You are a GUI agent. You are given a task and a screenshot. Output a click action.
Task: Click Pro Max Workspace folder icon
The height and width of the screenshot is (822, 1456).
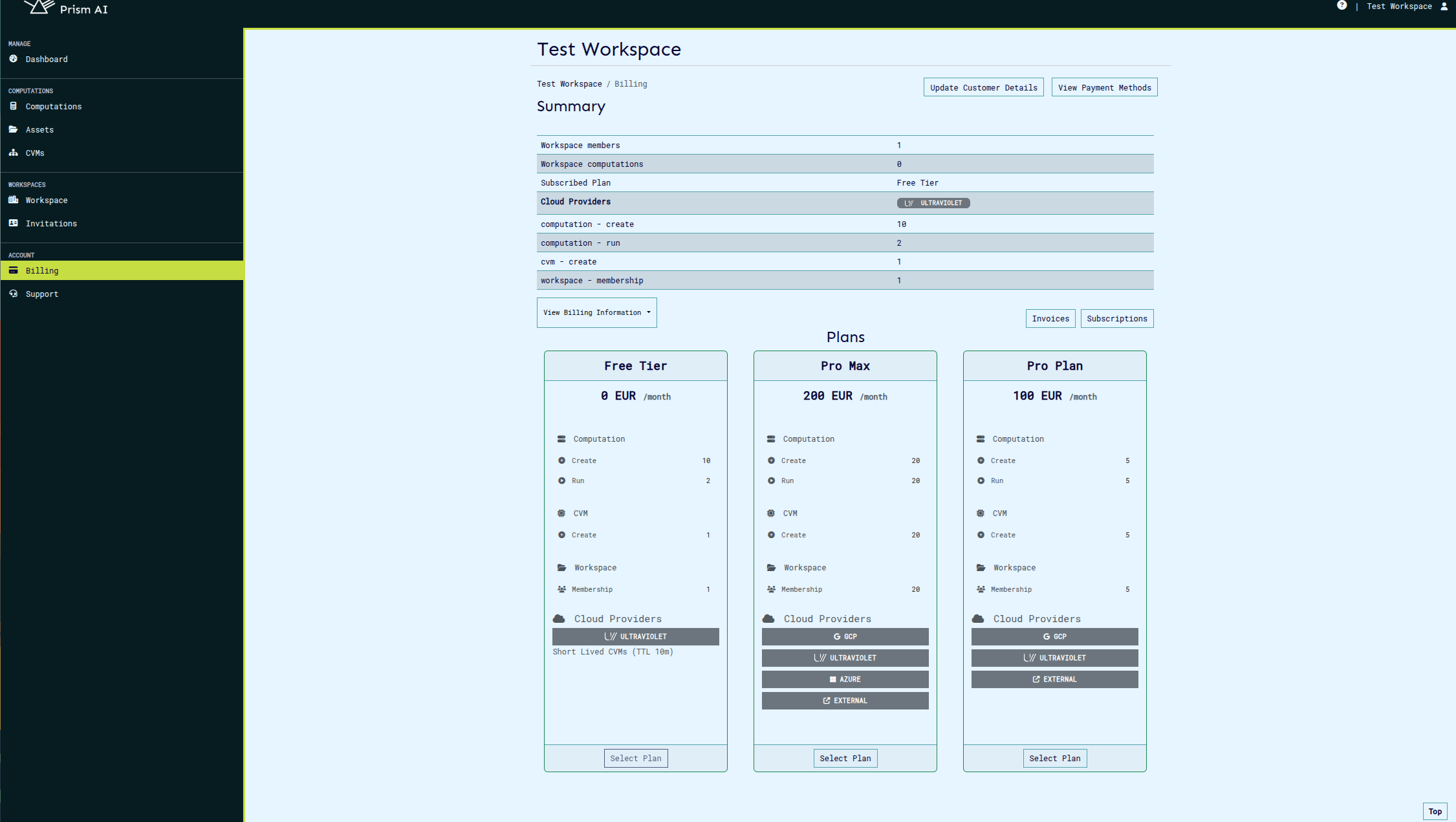(x=772, y=568)
